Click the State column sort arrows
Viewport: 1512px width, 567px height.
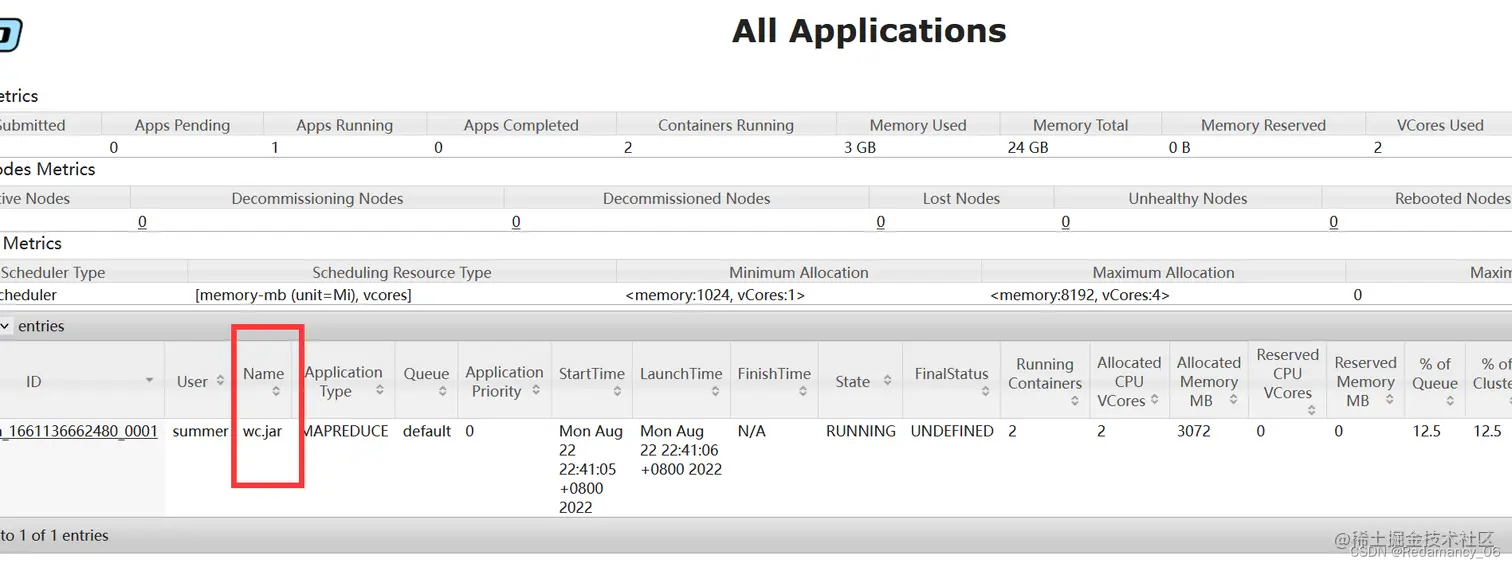point(886,381)
